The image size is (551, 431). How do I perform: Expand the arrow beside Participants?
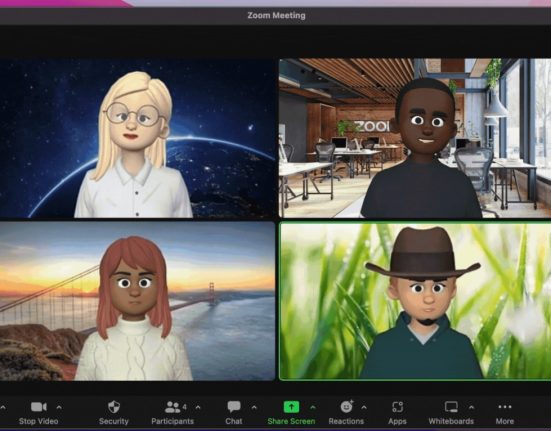tap(198, 407)
